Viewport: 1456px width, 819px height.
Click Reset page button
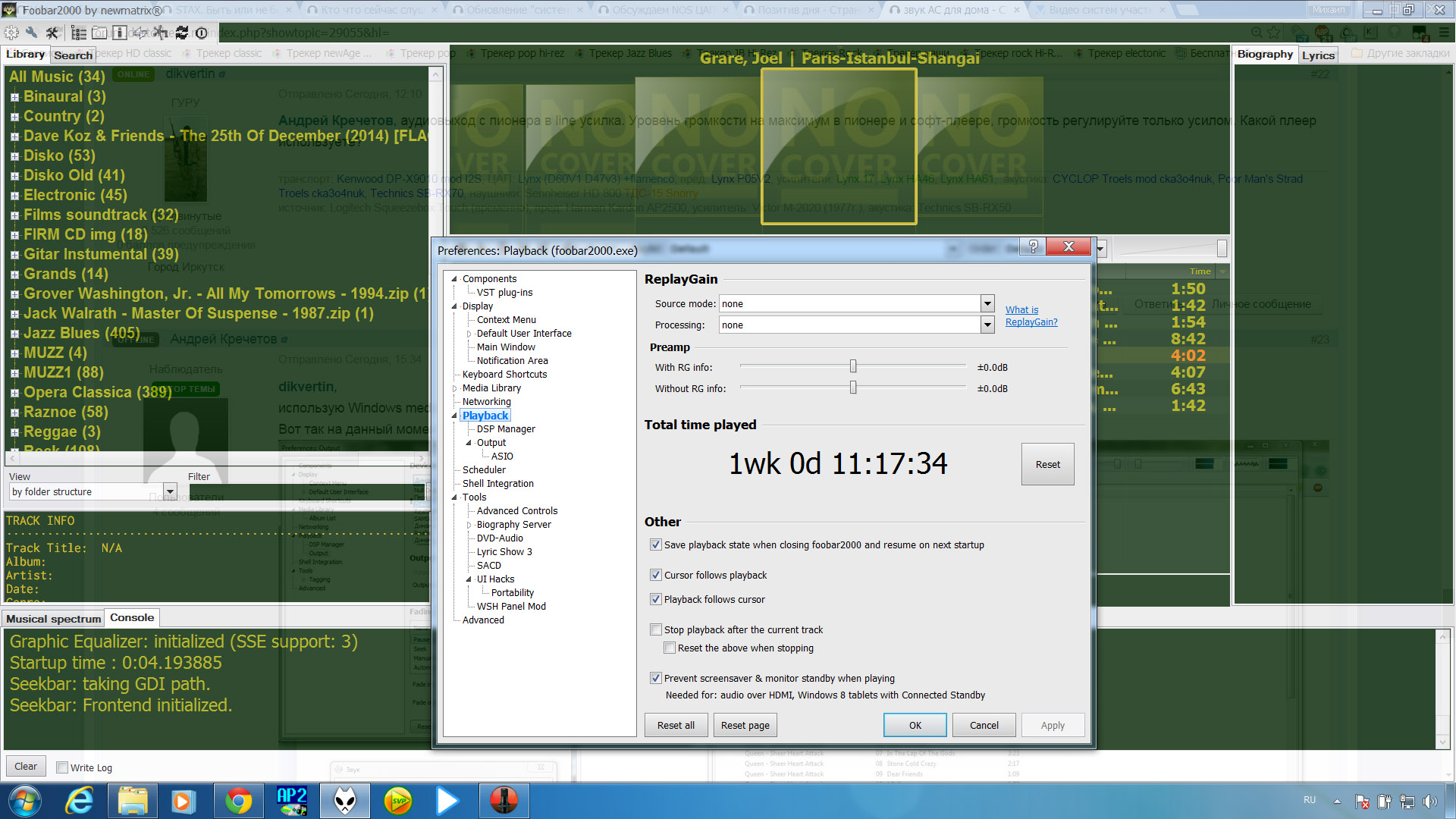click(x=745, y=725)
